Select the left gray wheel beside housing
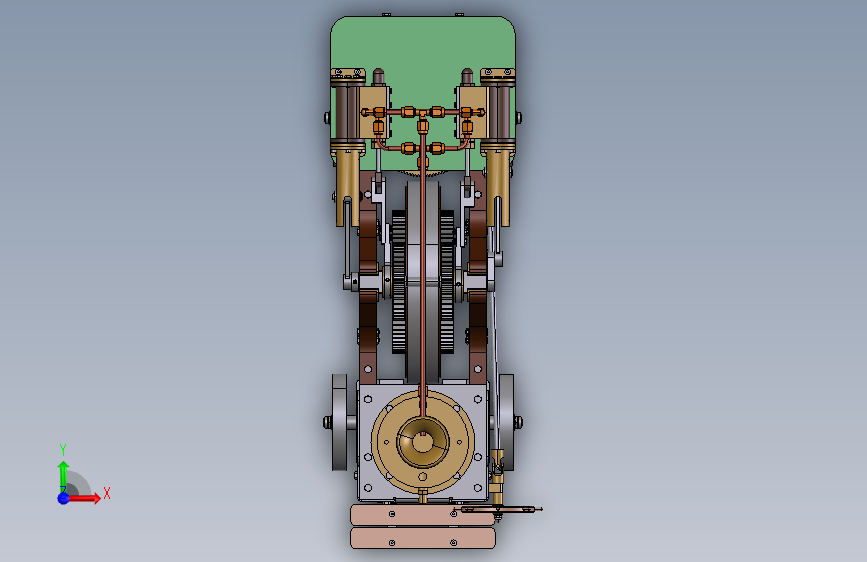867x562 pixels. (340, 423)
